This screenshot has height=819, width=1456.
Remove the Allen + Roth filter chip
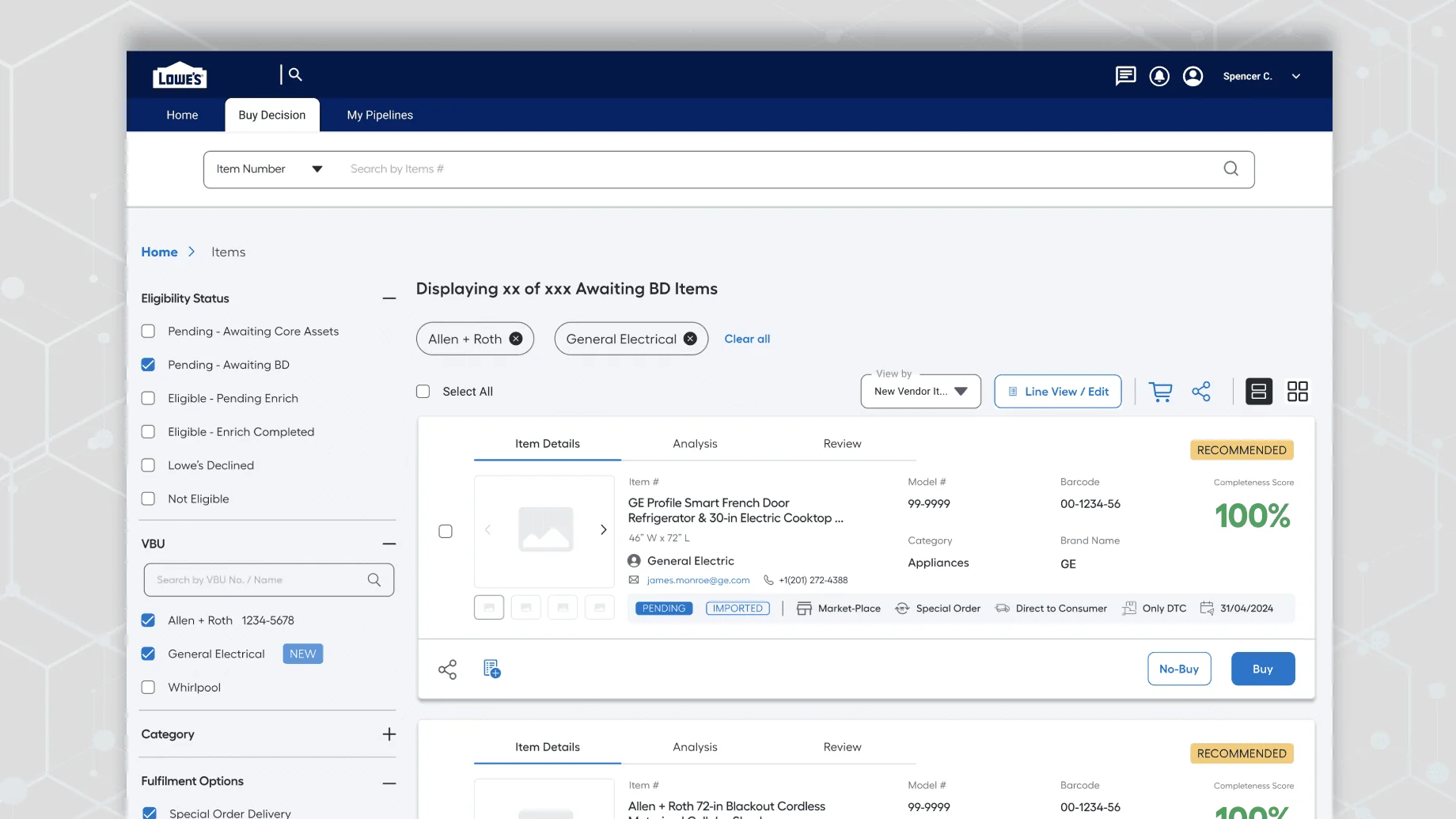click(x=516, y=339)
